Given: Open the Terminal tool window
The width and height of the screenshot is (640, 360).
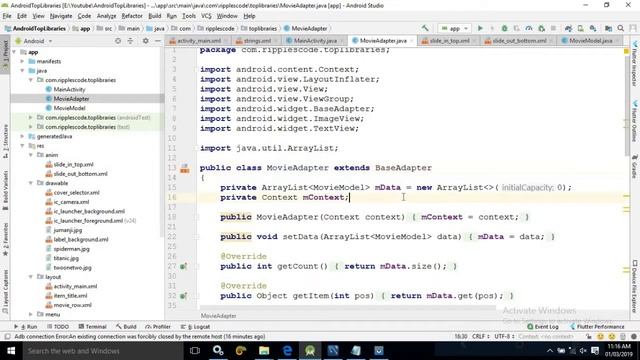Looking at the screenshot, I should coord(92,327).
